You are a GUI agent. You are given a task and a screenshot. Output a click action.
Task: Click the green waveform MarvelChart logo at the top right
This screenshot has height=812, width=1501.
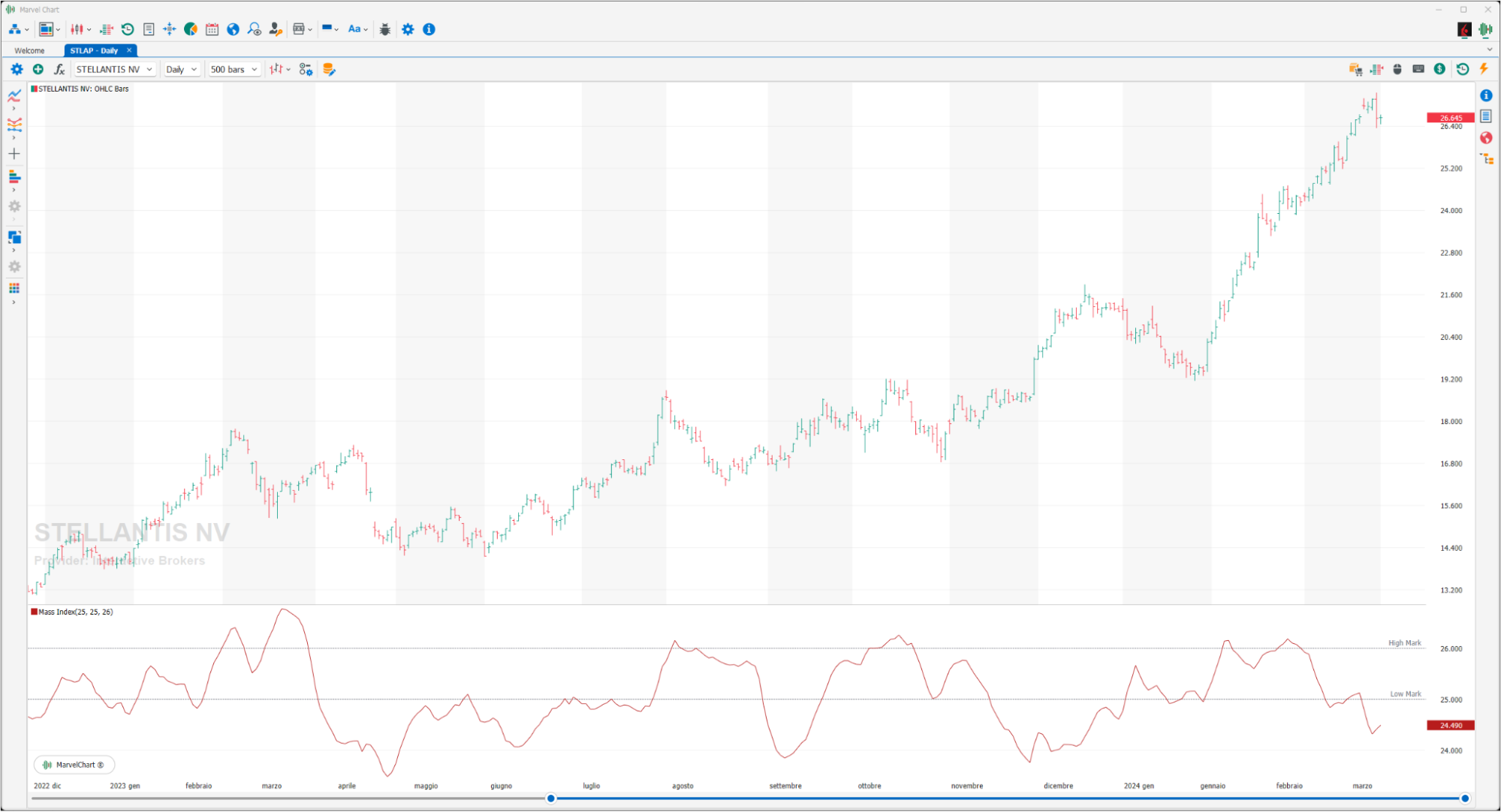1485,29
